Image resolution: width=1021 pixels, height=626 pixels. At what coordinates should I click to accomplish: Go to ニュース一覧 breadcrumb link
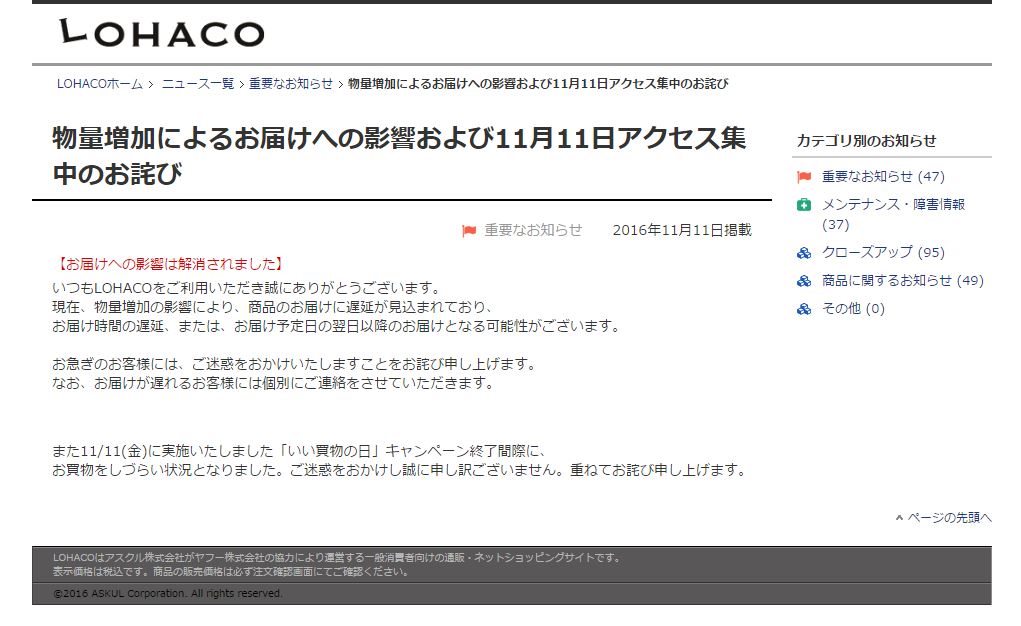tap(198, 84)
